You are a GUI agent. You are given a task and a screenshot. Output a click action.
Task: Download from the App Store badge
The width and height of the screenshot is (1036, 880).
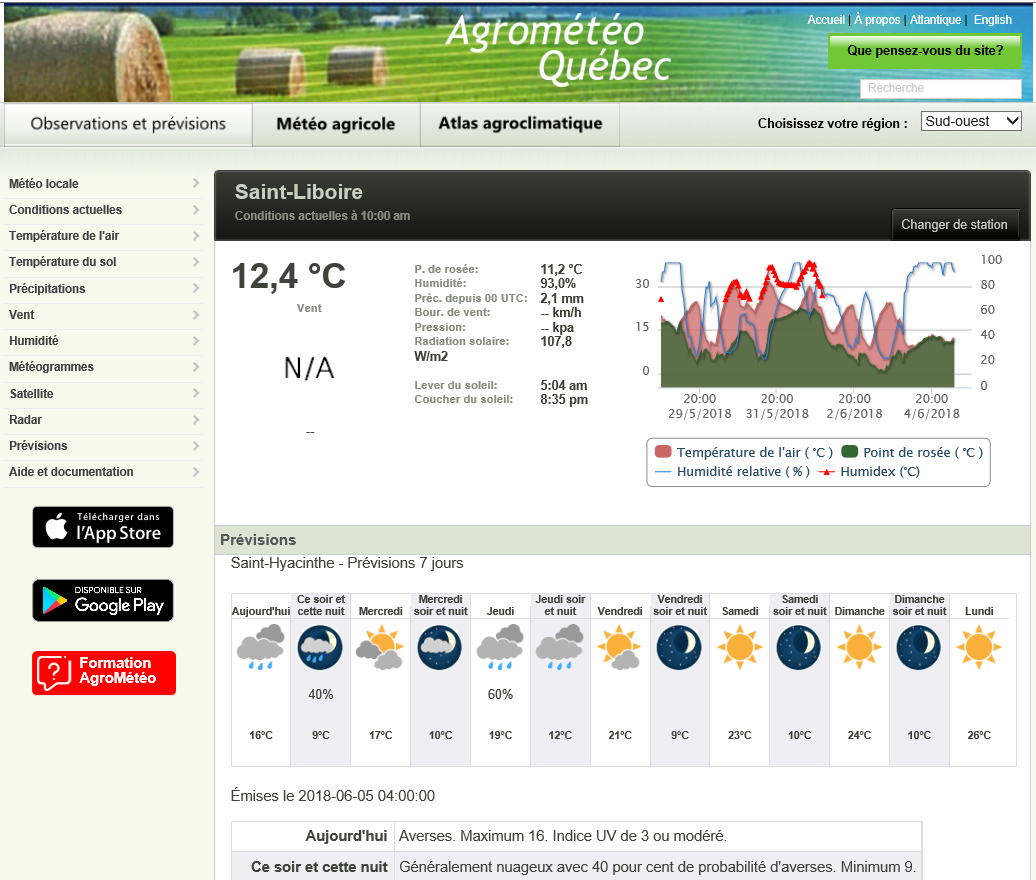point(103,527)
